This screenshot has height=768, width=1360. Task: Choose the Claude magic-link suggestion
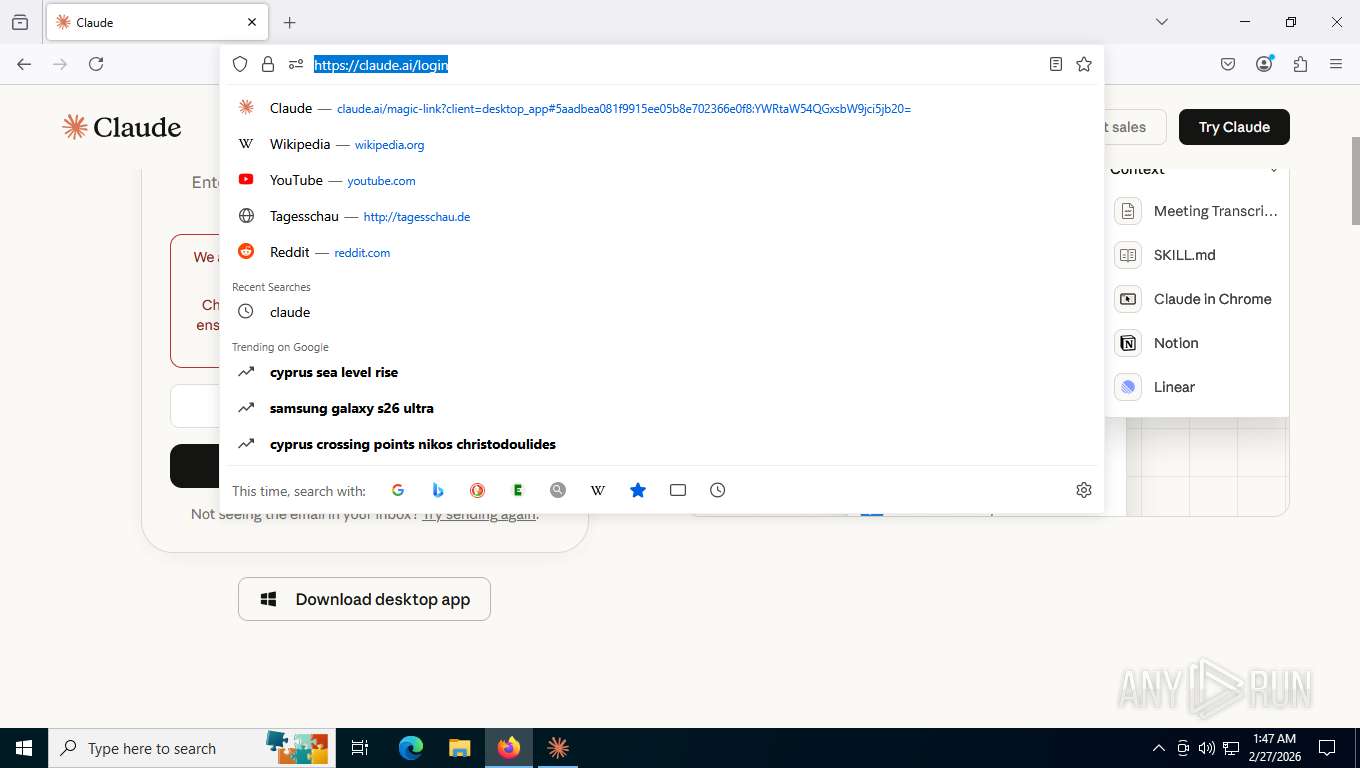coord(662,108)
